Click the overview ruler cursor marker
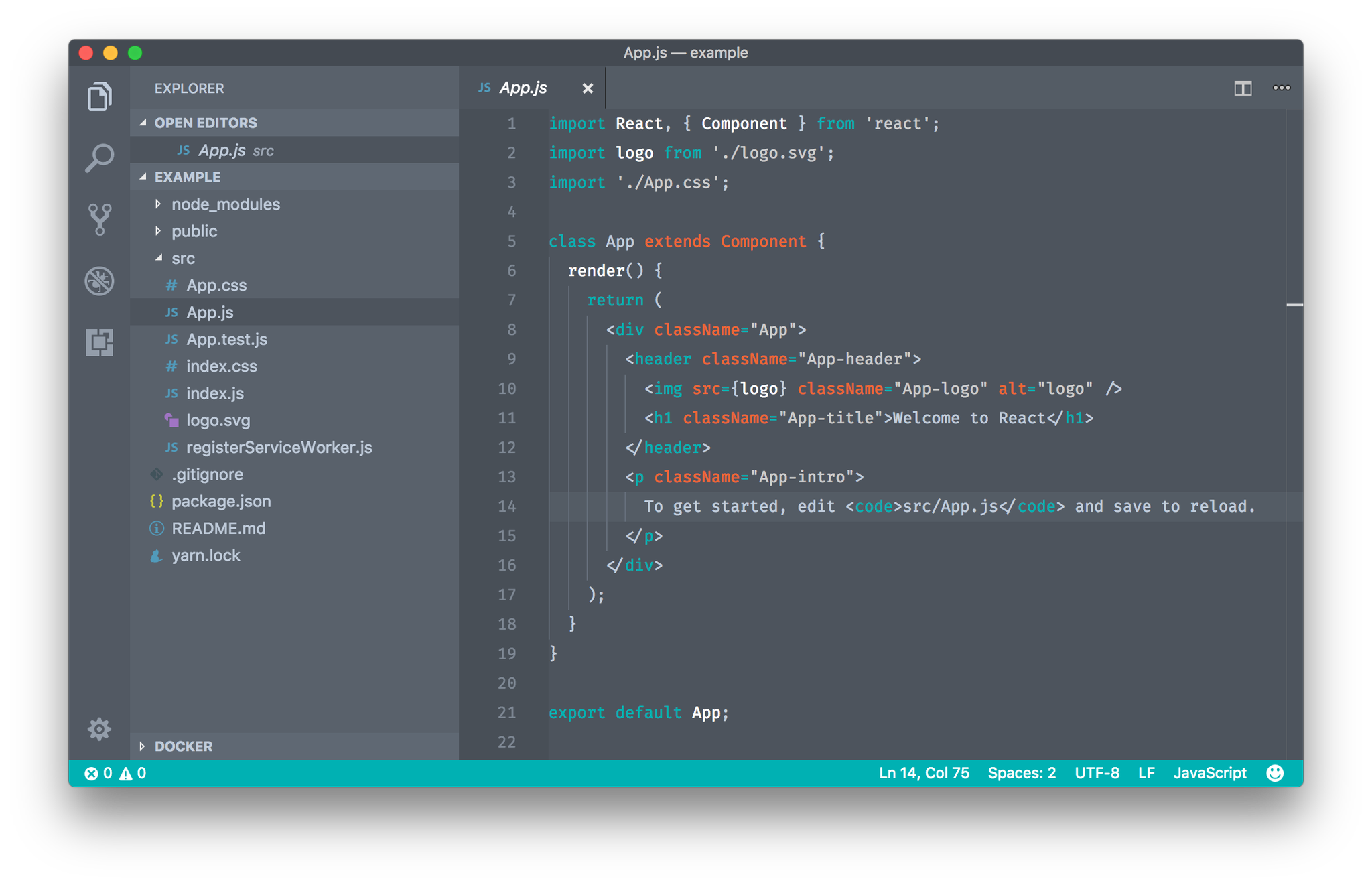This screenshot has width=1372, height=885. [x=1294, y=305]
